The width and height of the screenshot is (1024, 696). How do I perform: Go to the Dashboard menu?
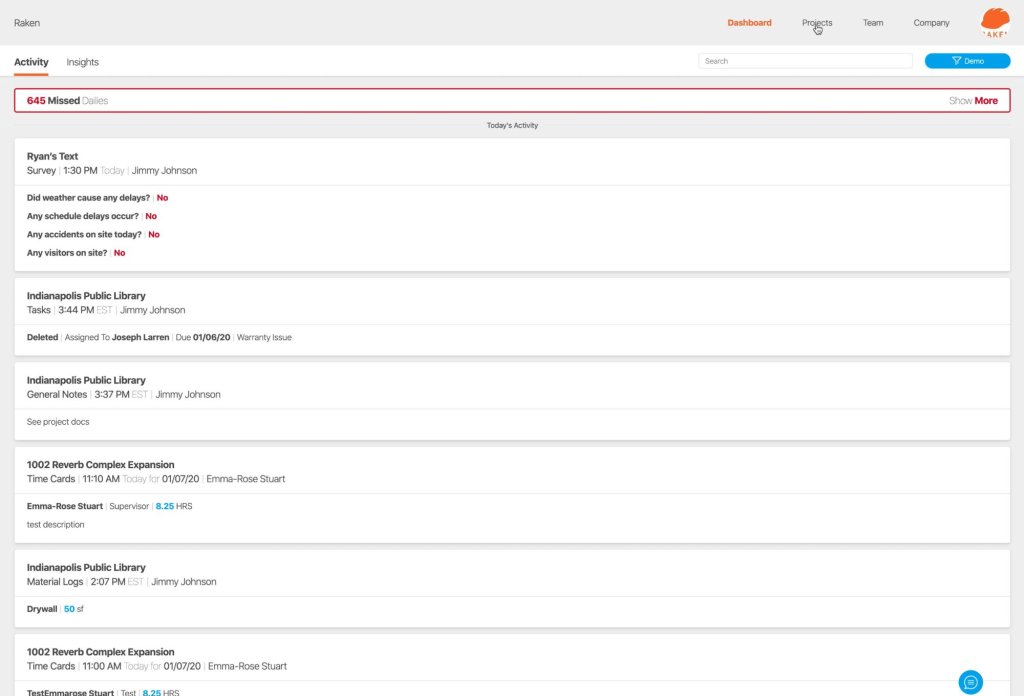pos(749,23)
